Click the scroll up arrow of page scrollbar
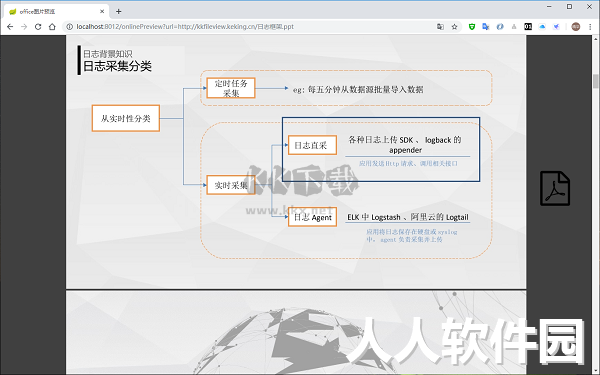The height and width of the screenshot is (375, 600). coord(596,39)
